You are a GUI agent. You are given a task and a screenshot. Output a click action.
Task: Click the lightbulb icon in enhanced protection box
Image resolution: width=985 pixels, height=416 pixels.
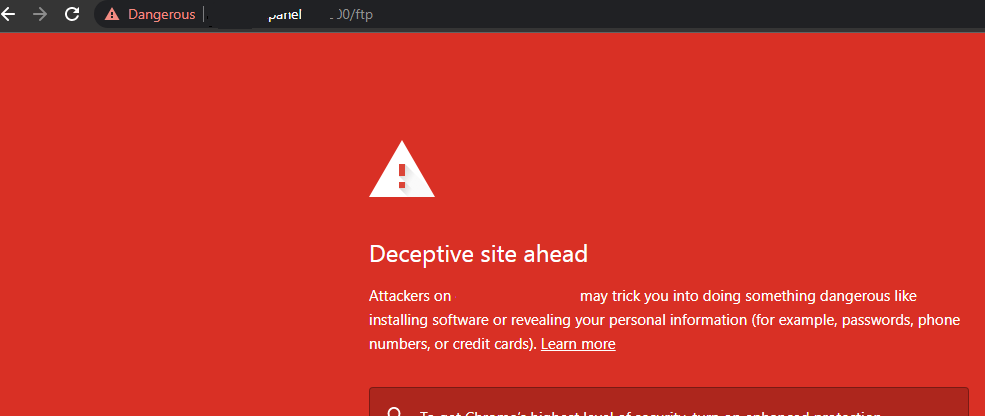click(395, 412)
